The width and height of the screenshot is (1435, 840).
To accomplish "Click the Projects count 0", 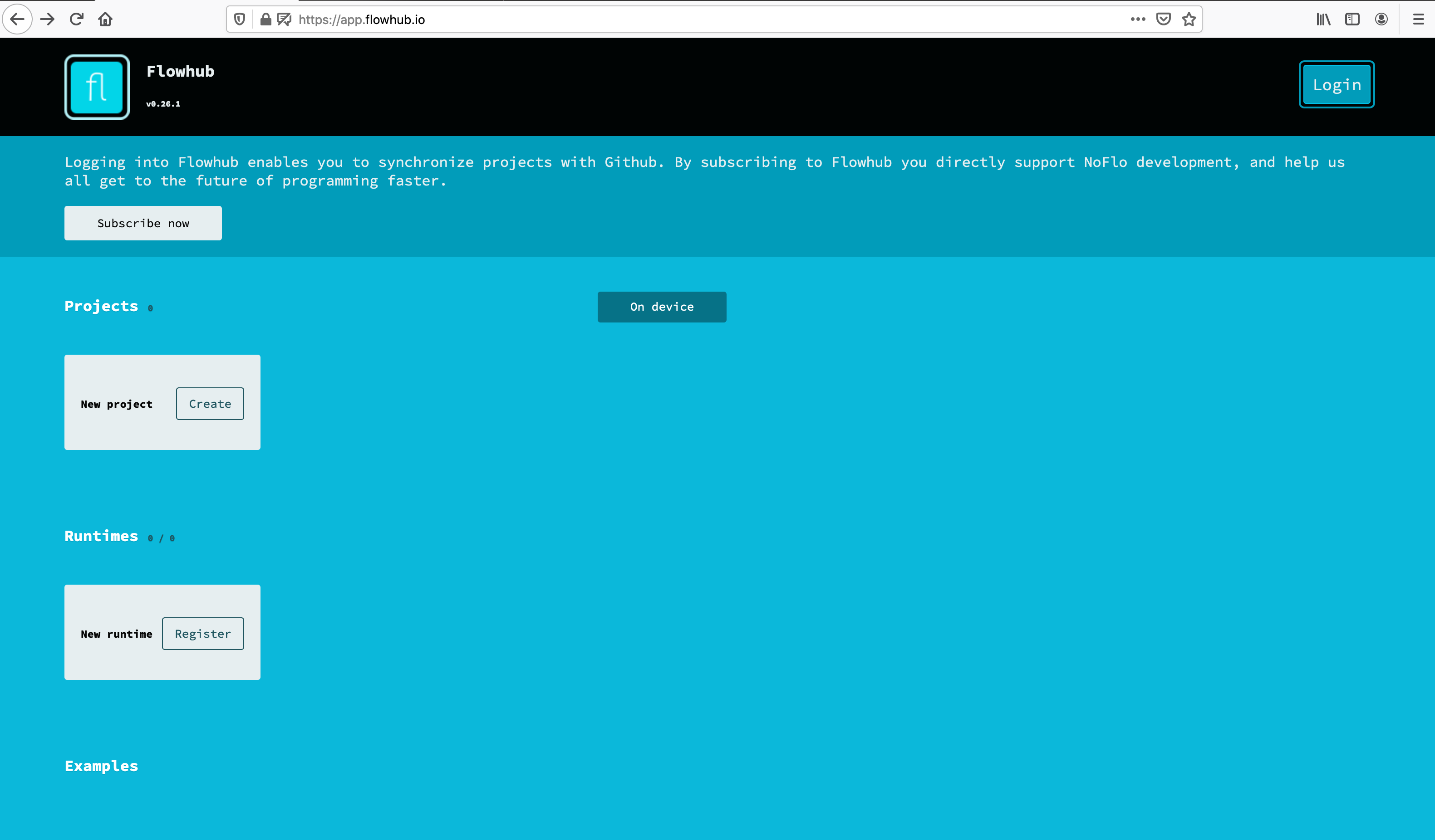I will point(150,308).
